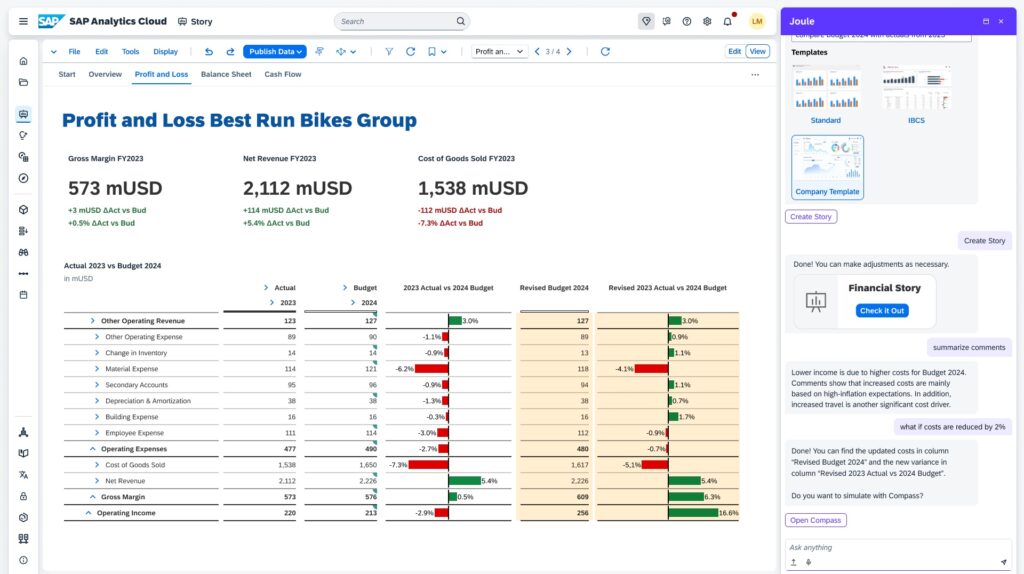Viewport: 1024px width, 574px height.
Task: Switch to Edit mode toggle
Action: tap(735, 51)
